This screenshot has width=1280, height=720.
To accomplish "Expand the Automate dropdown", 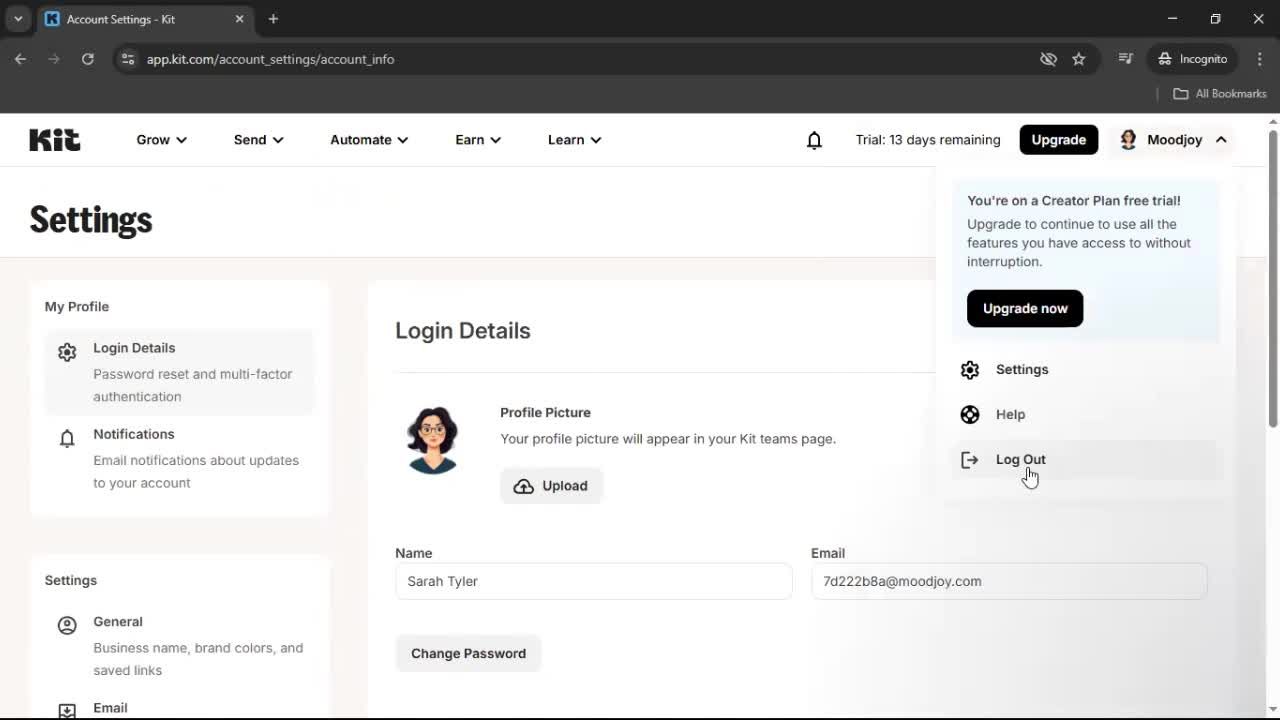I will tap(367, 140).
